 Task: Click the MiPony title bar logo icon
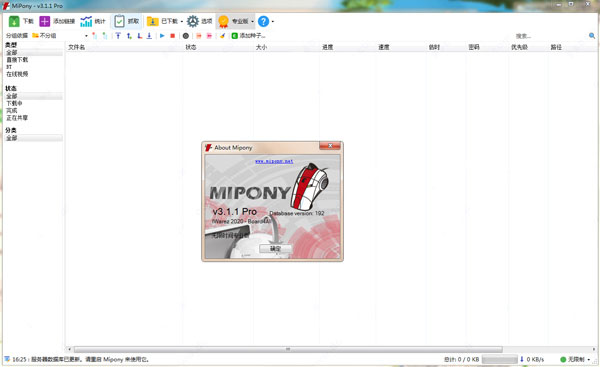[x=5, y=6]
